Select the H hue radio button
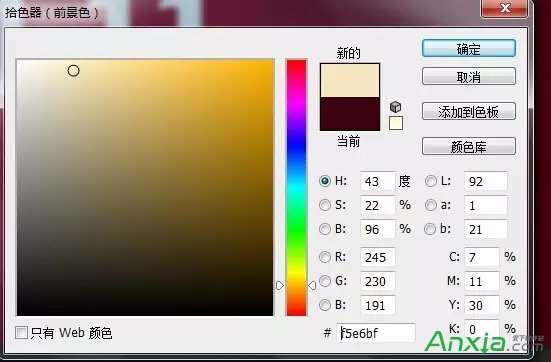This screenshot has height=362, width=551. point(325,181)
